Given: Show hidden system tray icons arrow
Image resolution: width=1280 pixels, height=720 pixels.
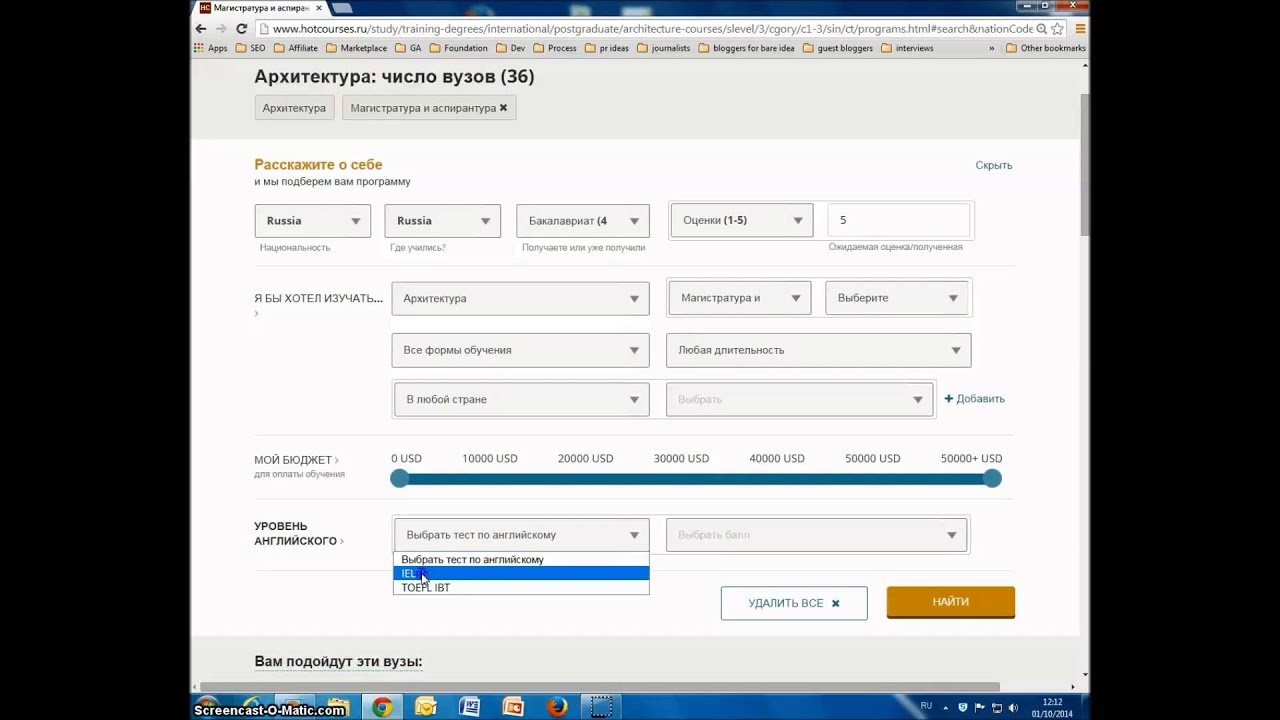Looking at the screenshot, I should click(946, 707).
